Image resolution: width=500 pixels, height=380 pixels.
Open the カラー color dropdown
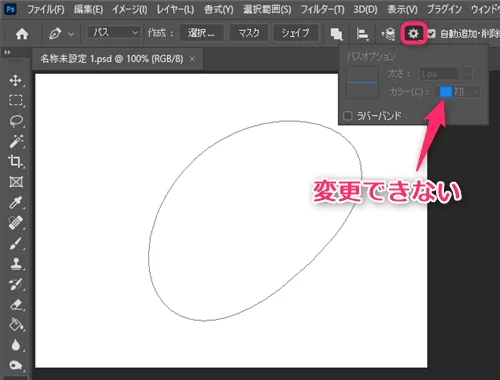tap(458, 92)
